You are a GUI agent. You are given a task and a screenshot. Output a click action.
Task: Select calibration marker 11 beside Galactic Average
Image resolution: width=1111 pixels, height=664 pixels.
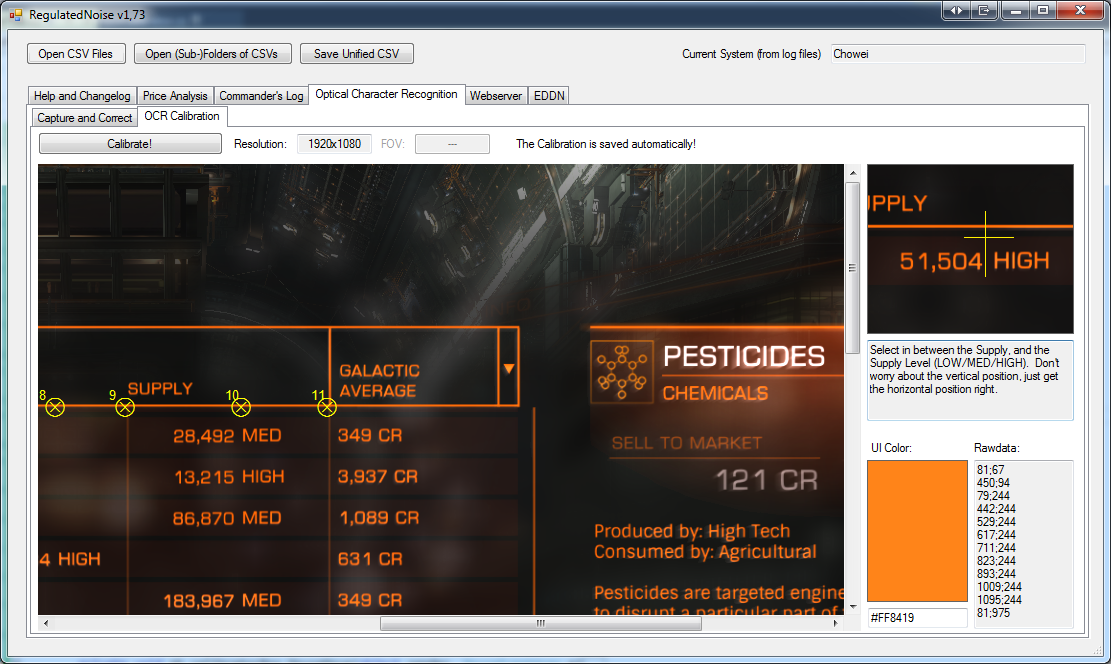tap(327, 407)
